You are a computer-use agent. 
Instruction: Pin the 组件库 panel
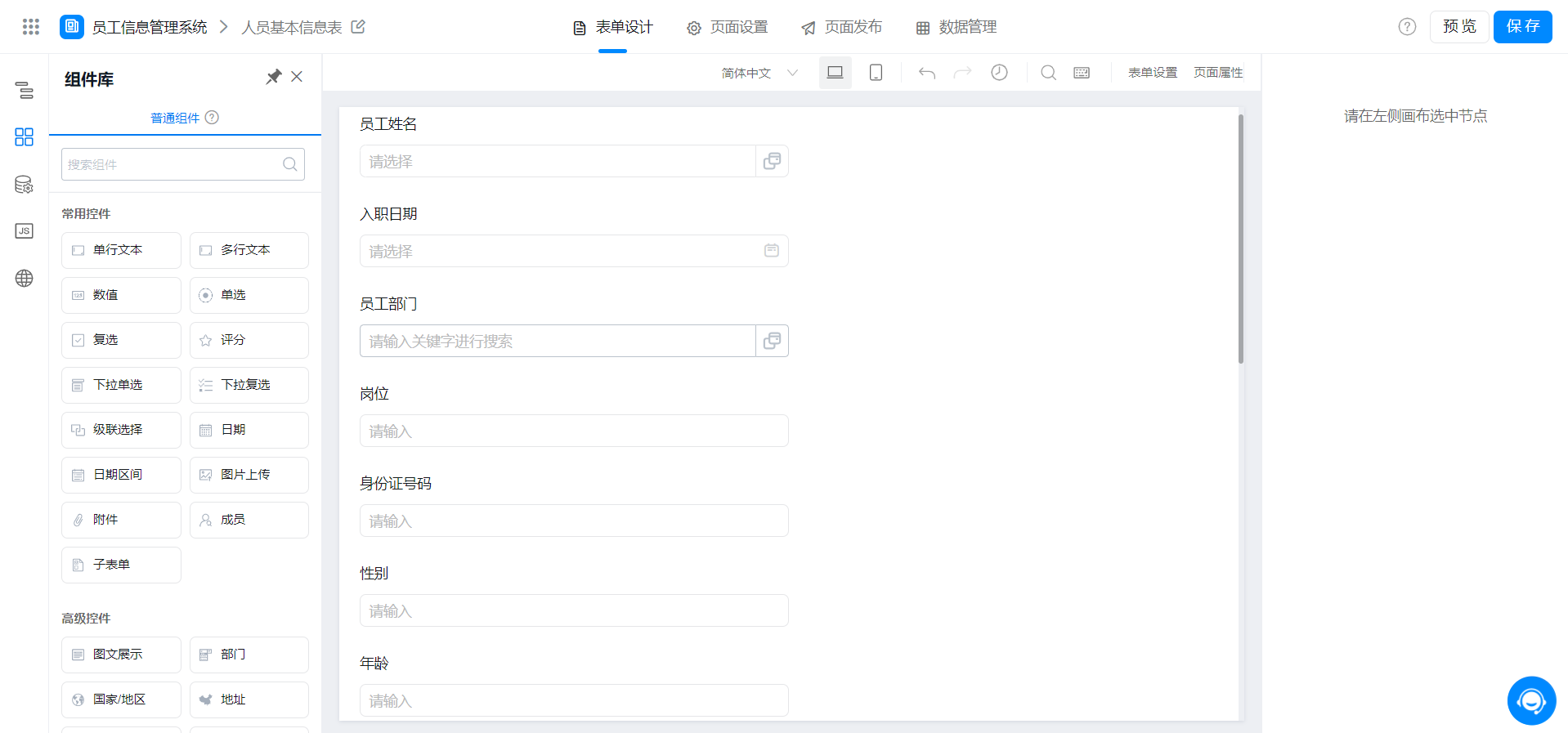point(274,77)
